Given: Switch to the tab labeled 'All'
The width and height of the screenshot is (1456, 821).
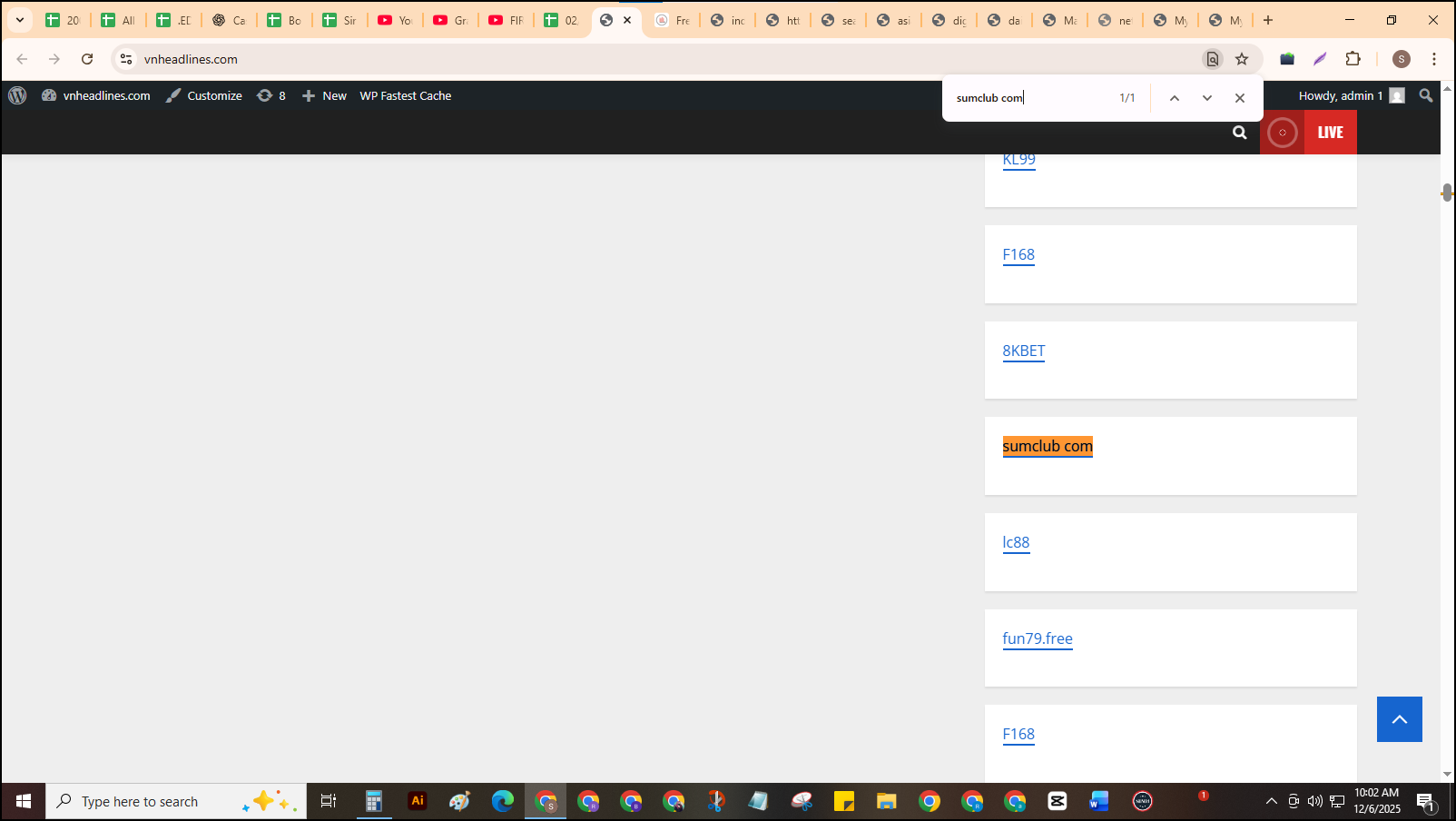Looking at the screenshot, I should [118, 20].
